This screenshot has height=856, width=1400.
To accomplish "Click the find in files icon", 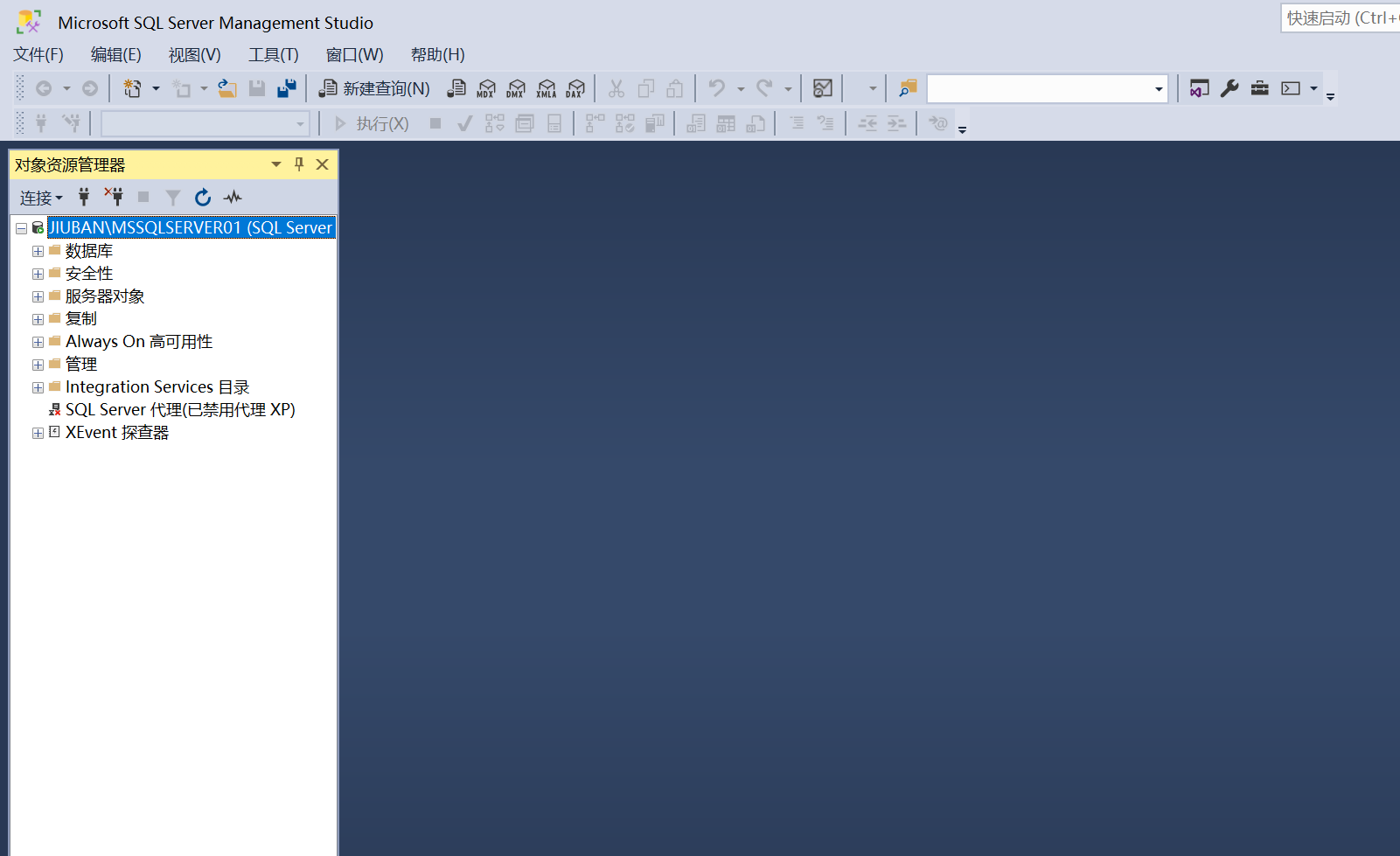I will [x=908, y=88].
